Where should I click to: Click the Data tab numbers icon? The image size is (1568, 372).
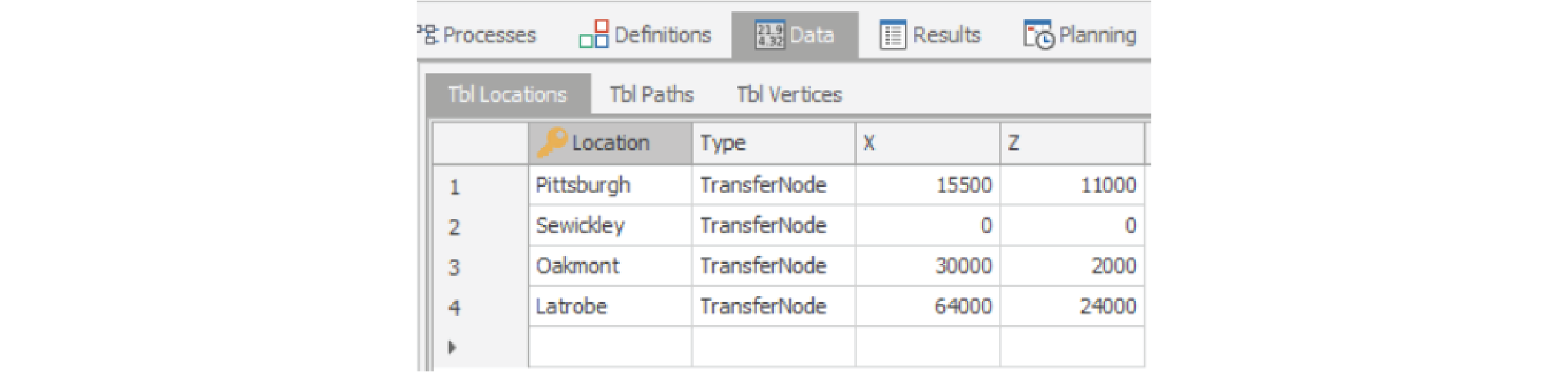click(x=769, y=34)
